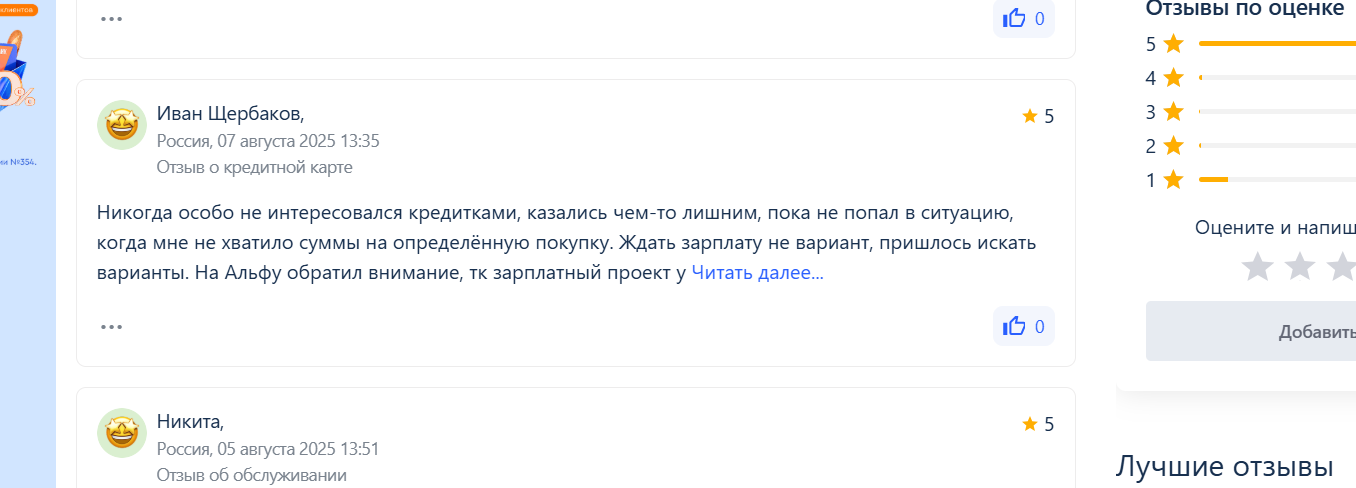Screen dimensions: 1356x488
Task: Click the 2-star rating progress bar
Action: tap(1277, 146)
